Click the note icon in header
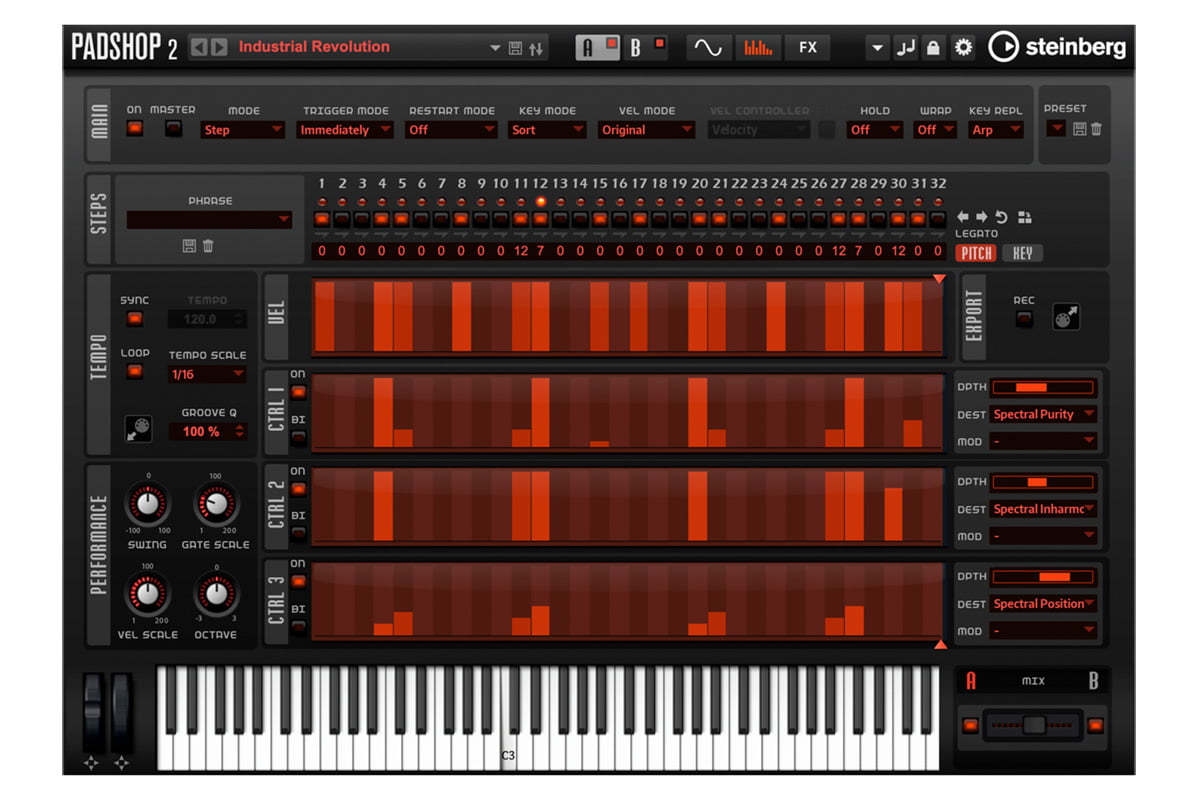This screenshot has height=800, width=1200. 905,47
